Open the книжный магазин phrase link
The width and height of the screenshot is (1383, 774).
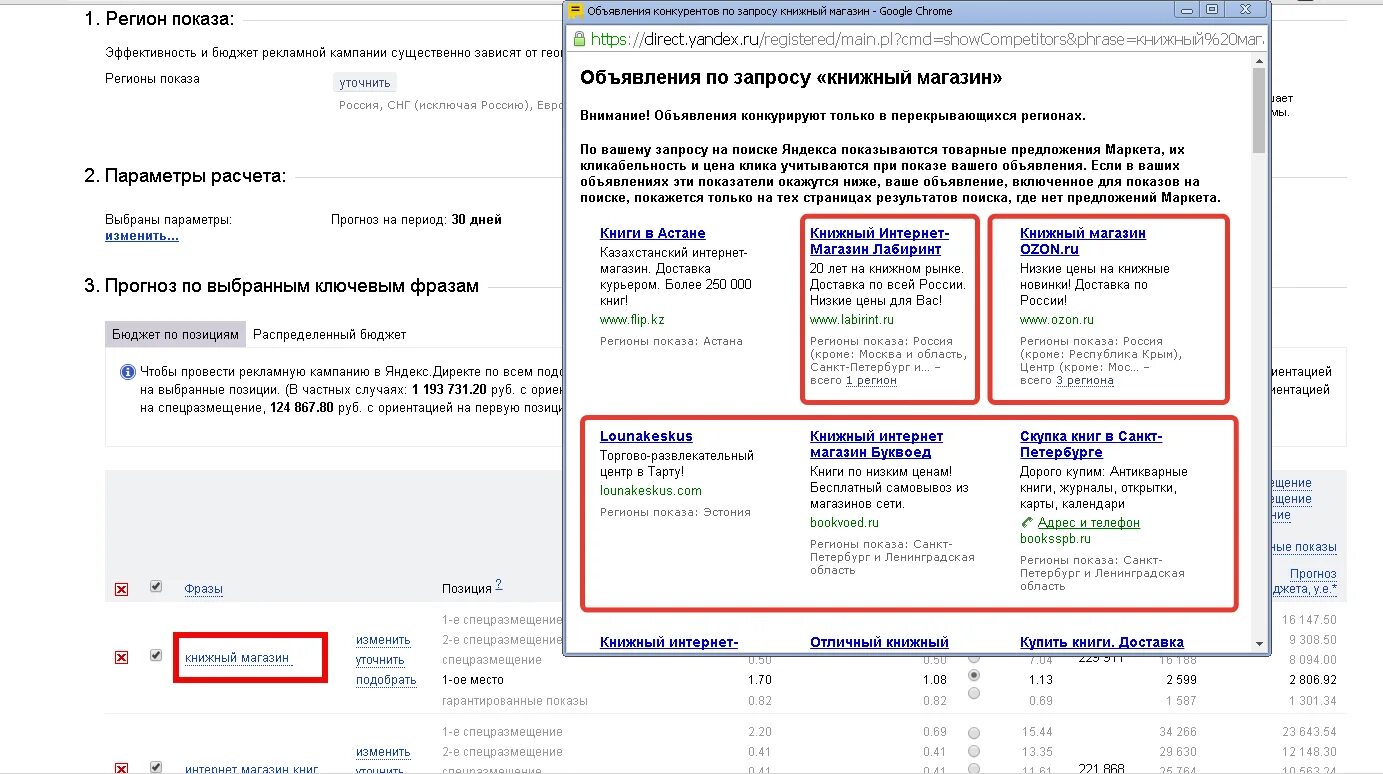pos(237,658)
